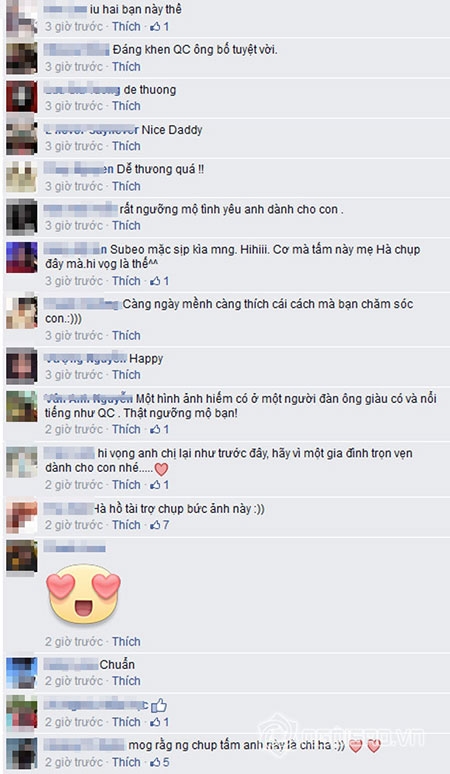Click Thích under the heart-eyes sticker comment
The image size is (450, 774).
click(x=126, y=642)
